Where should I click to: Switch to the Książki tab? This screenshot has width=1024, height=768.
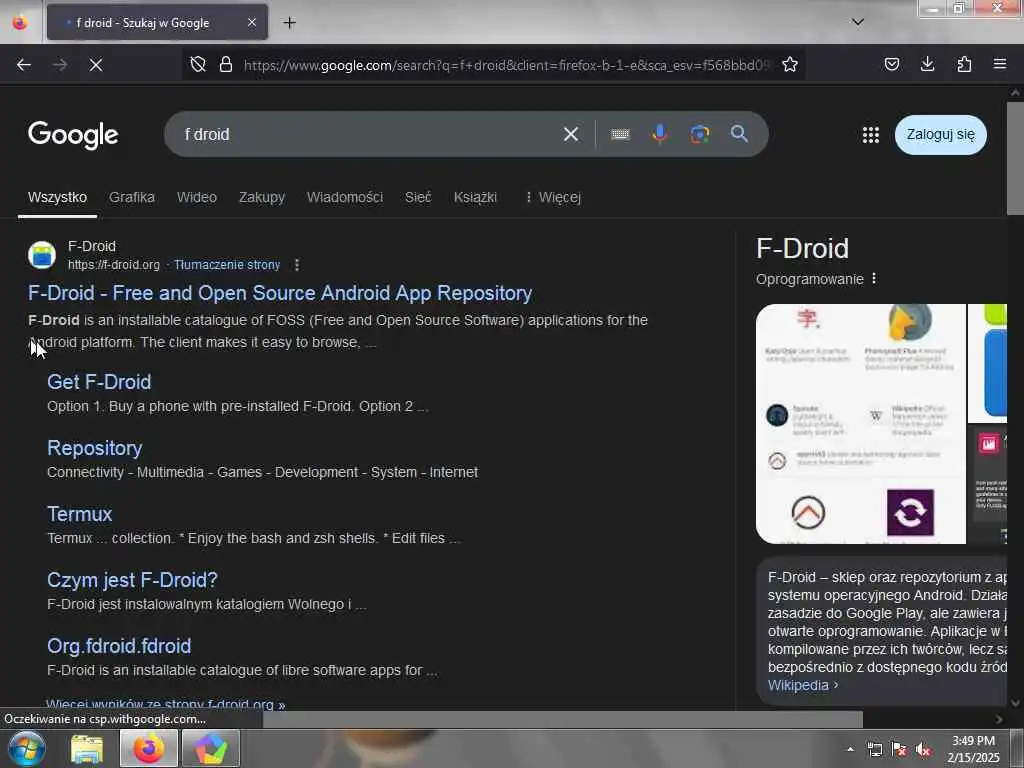click(x=475, y=197)
